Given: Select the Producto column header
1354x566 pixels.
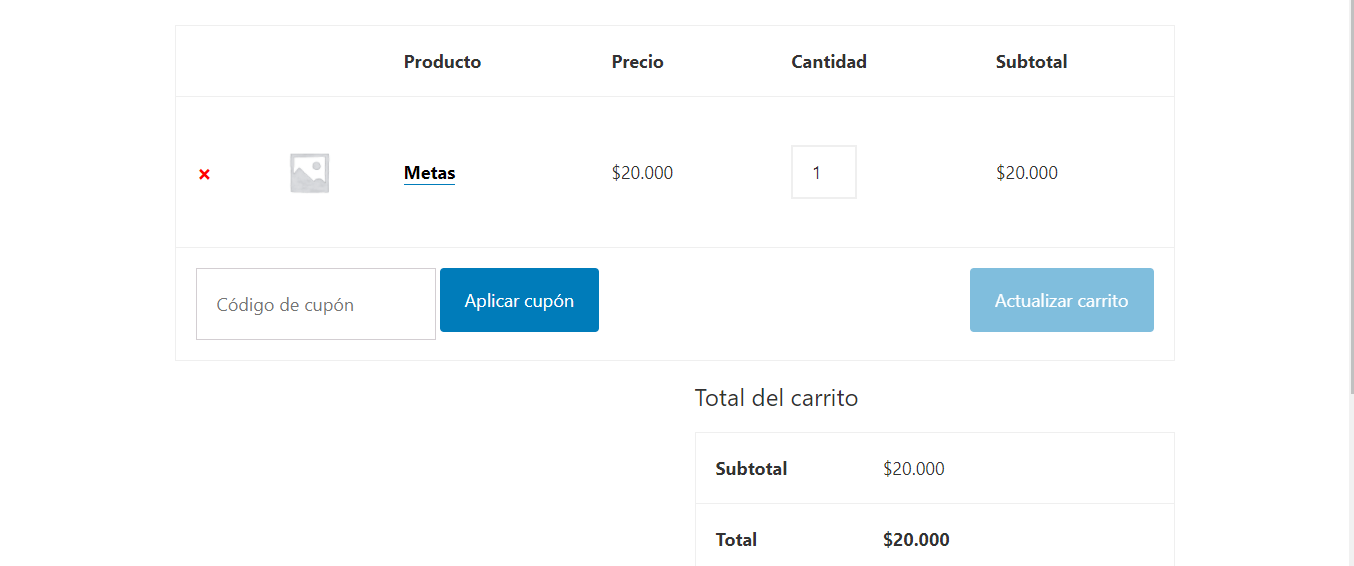Looking at the screenshot, I should (x=442, y=62).
